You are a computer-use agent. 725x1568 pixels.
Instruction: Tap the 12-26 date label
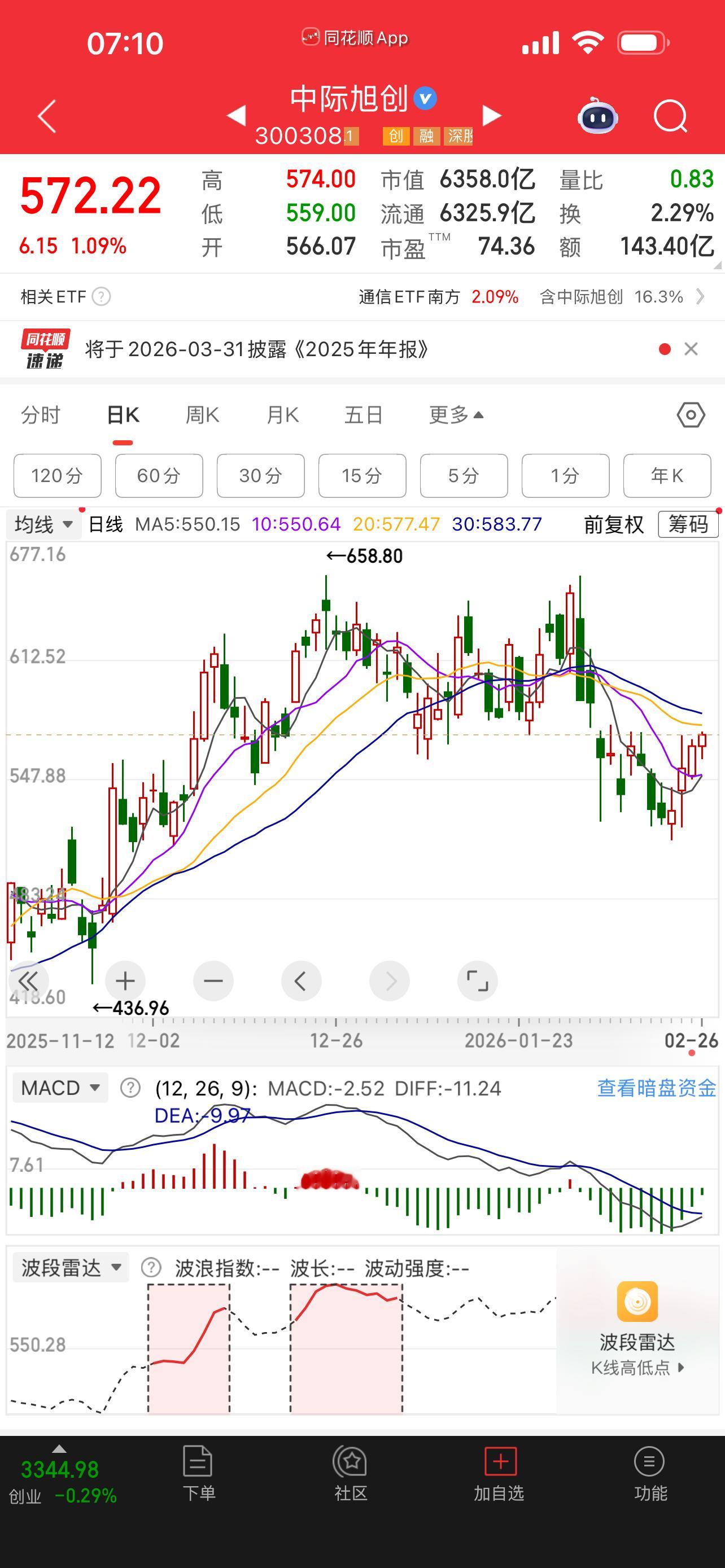336,1041
